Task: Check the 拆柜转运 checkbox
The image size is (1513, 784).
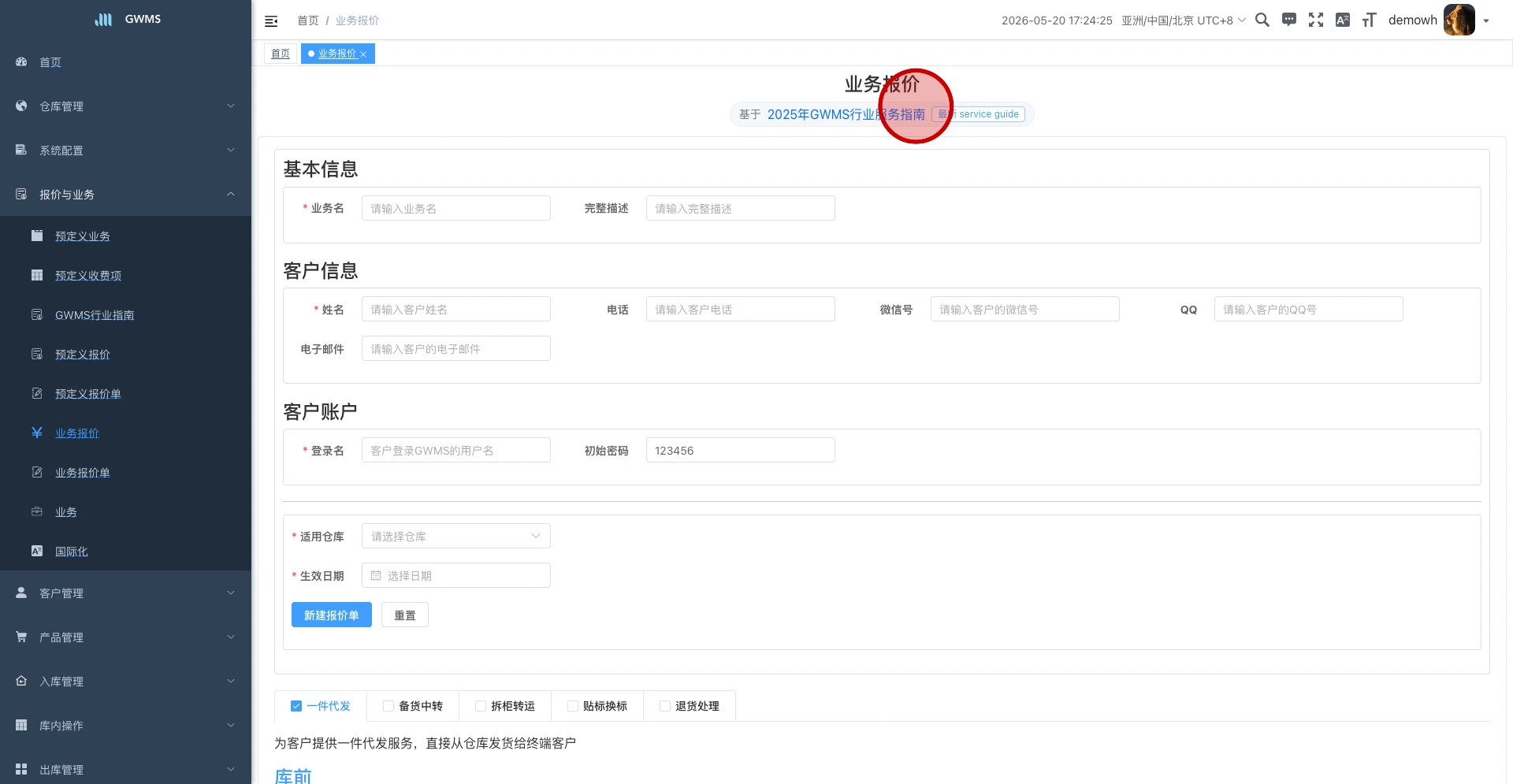Action: [x=481, y=706]
